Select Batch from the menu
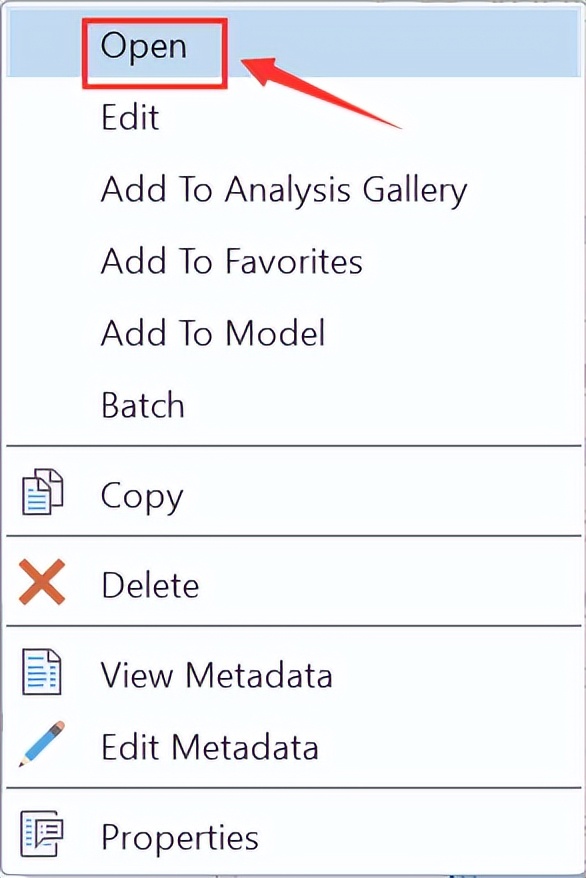Screen dimensions: 586x878 [142, 405]
